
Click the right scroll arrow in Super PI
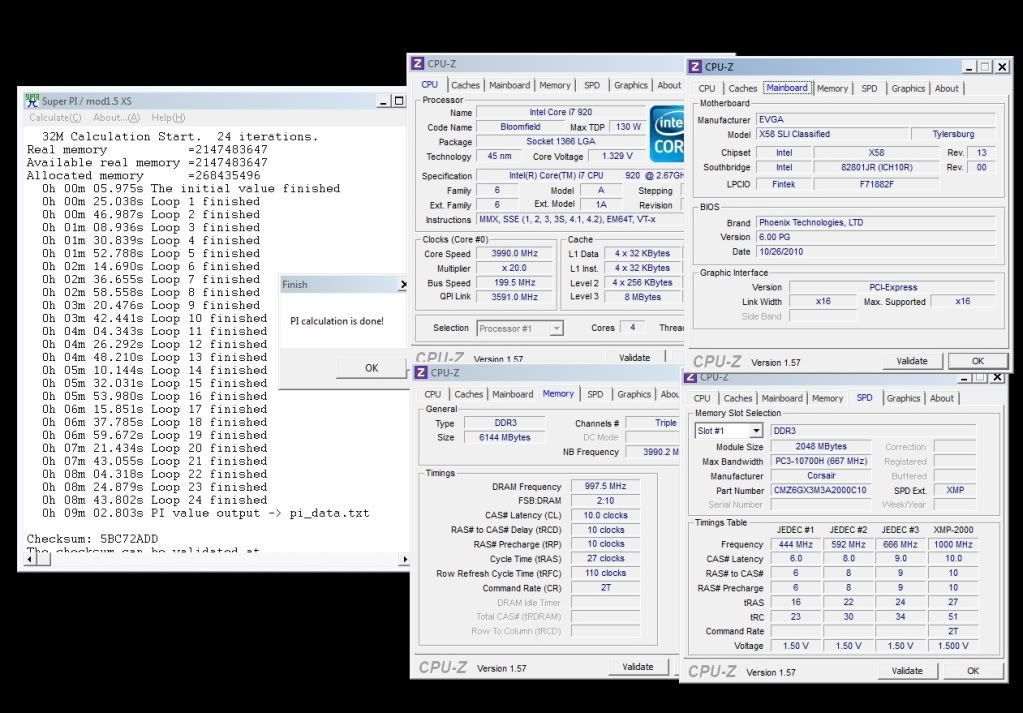405,559
